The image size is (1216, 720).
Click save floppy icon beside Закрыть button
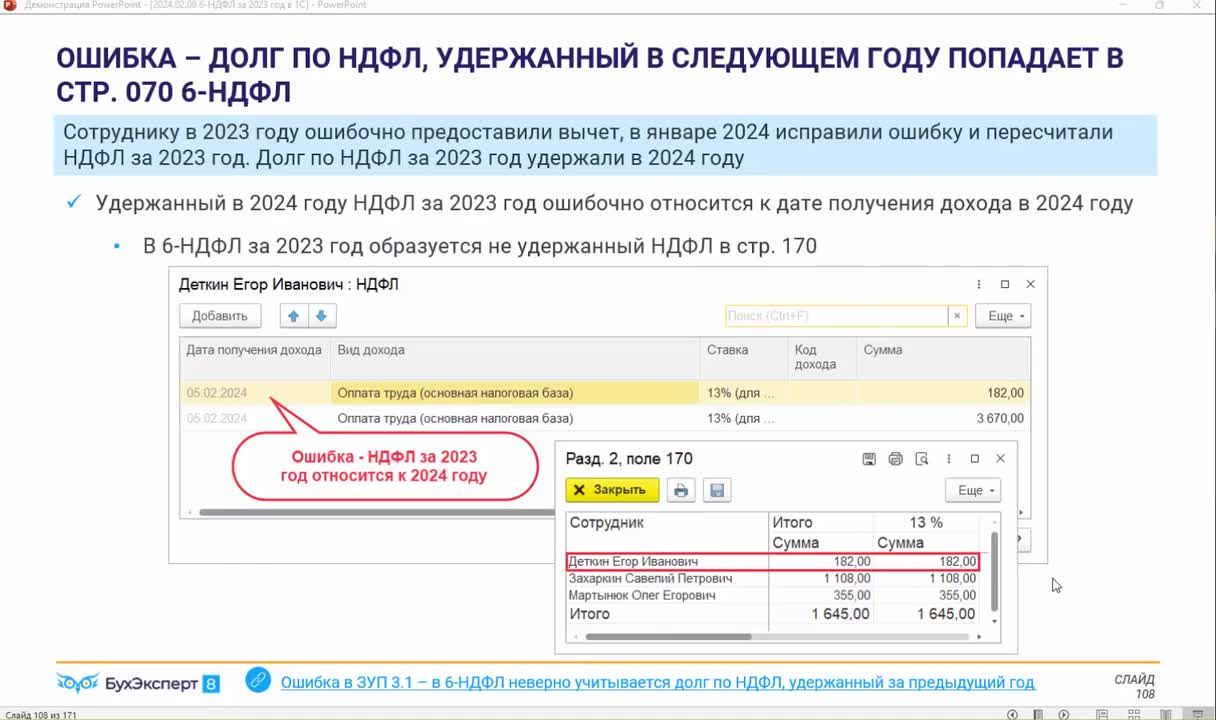coord(717,491)
